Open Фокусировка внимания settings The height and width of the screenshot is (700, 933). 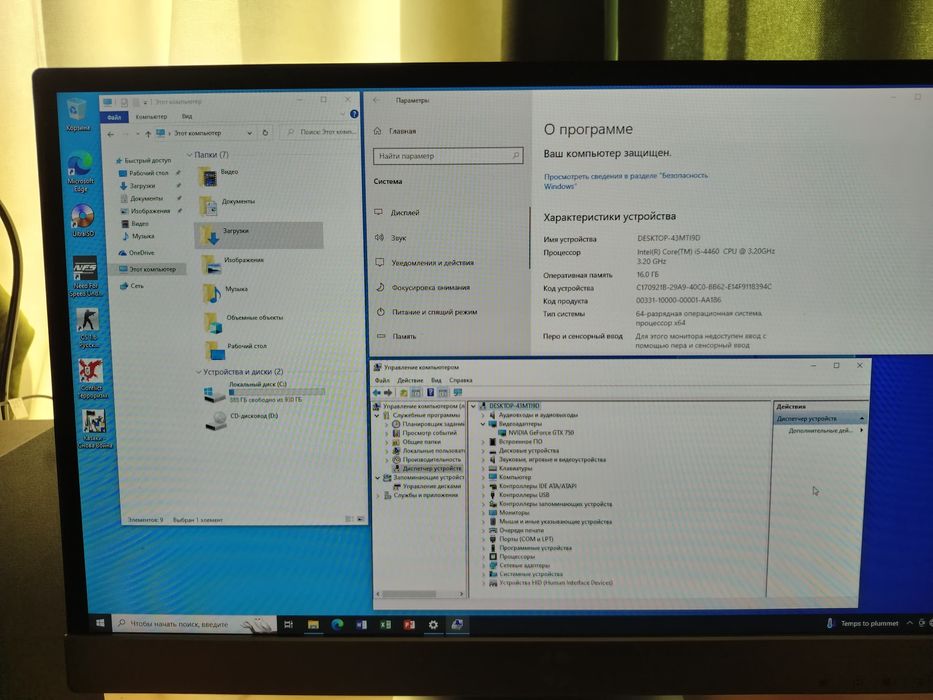coord(422,288)
